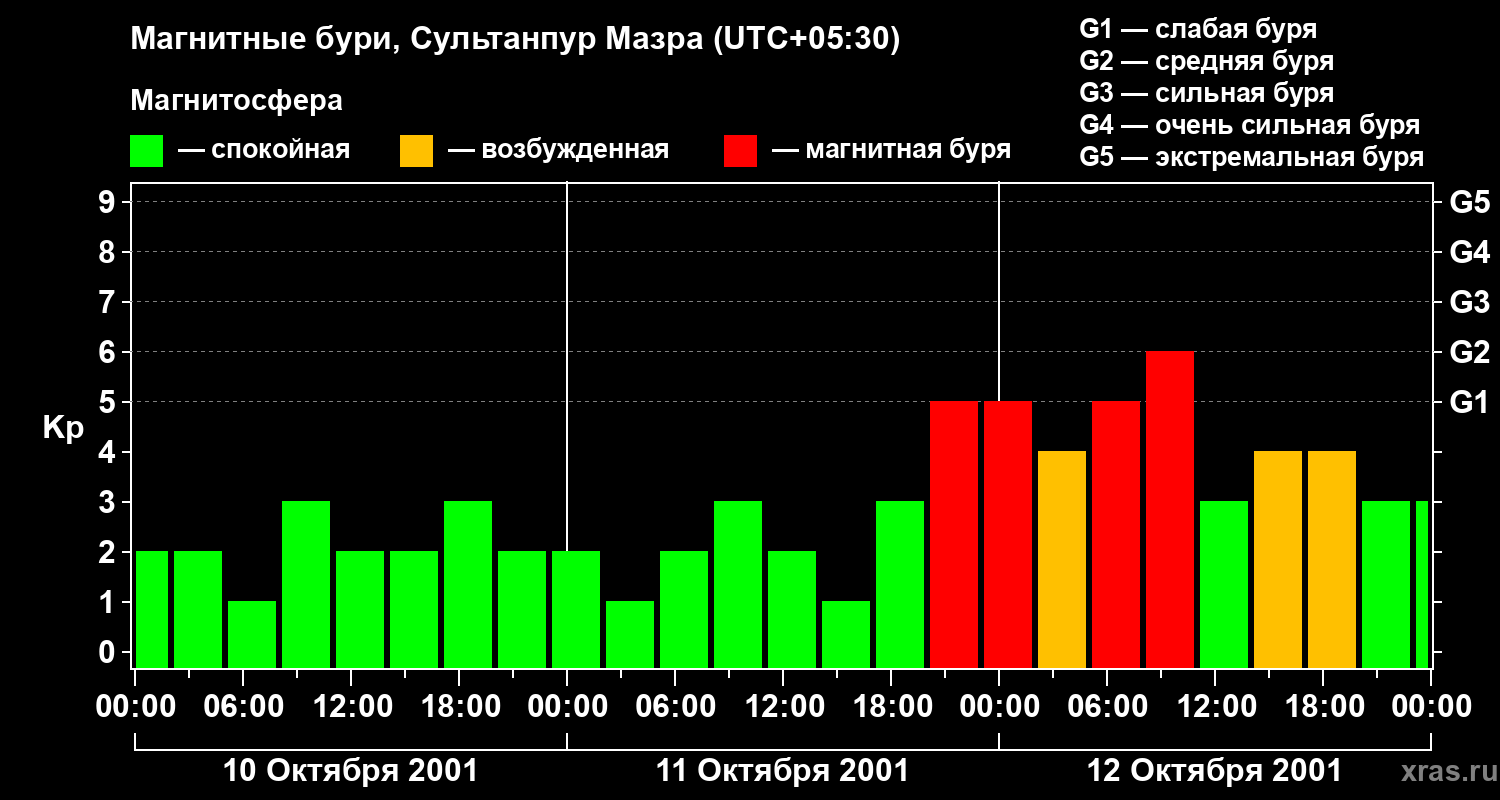Click the yellow возбужденная legend swatch
This screenshot has width=1500, height=800.
coord(416,151)
